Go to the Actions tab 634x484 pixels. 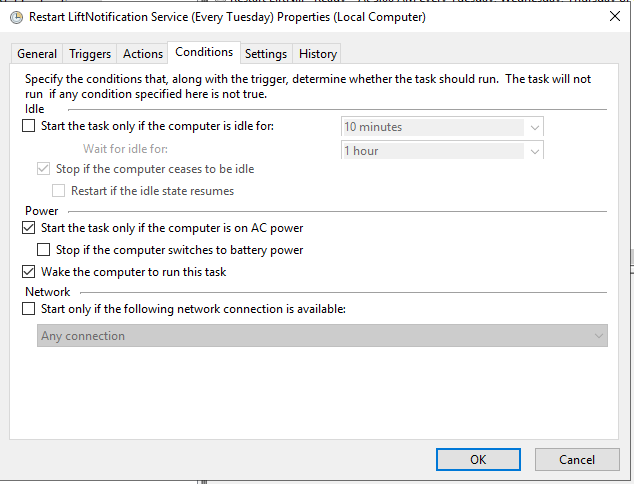[x=143, y=54]
